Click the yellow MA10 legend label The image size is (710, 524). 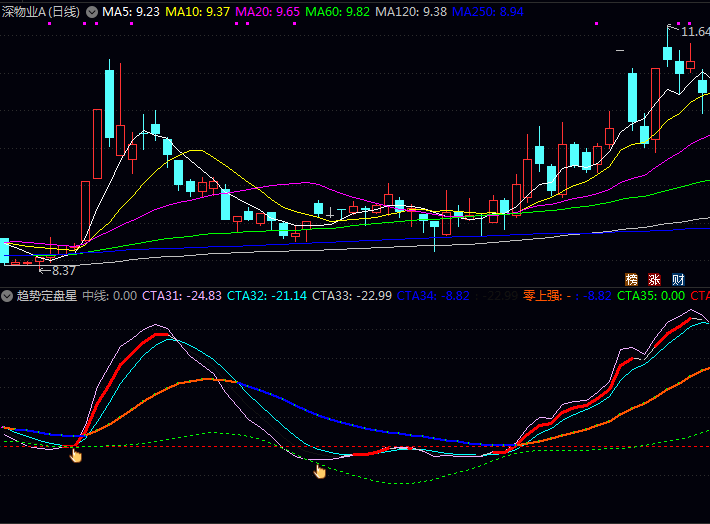tap(198, 12)
